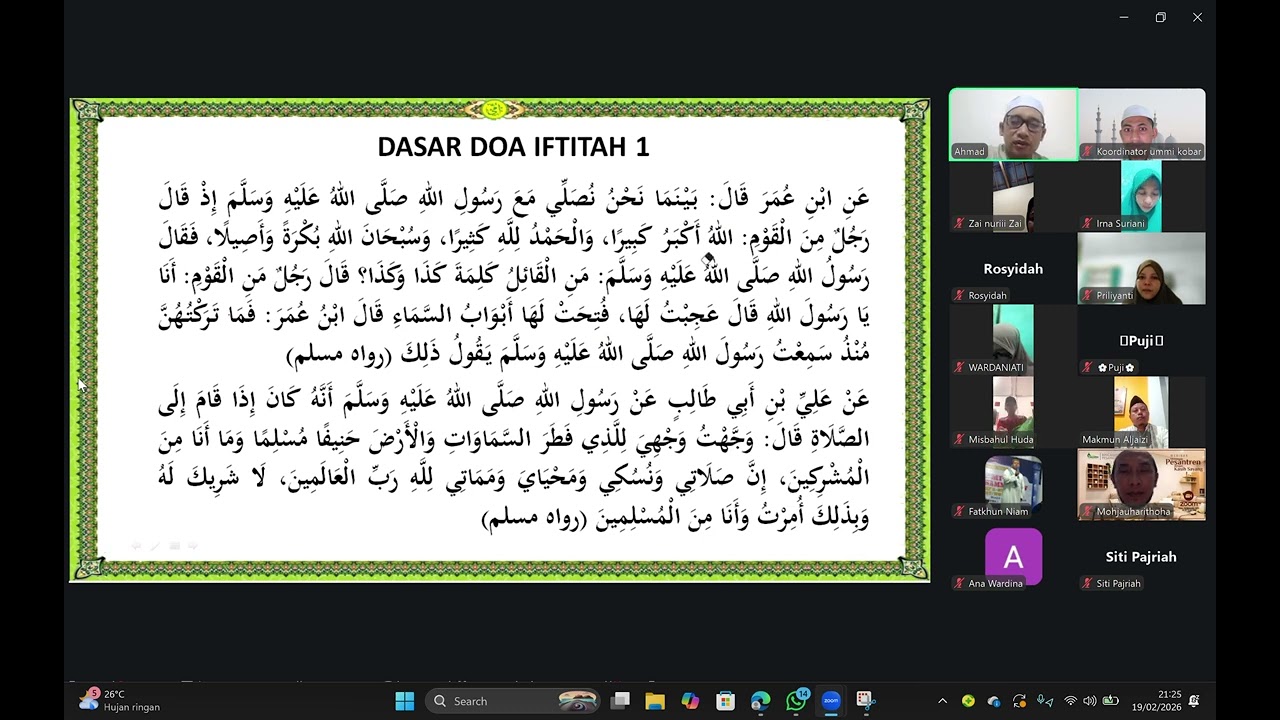
Task: Click the slide title DASAR DOA IFTITAH 1
Action: tap(513, 147)
